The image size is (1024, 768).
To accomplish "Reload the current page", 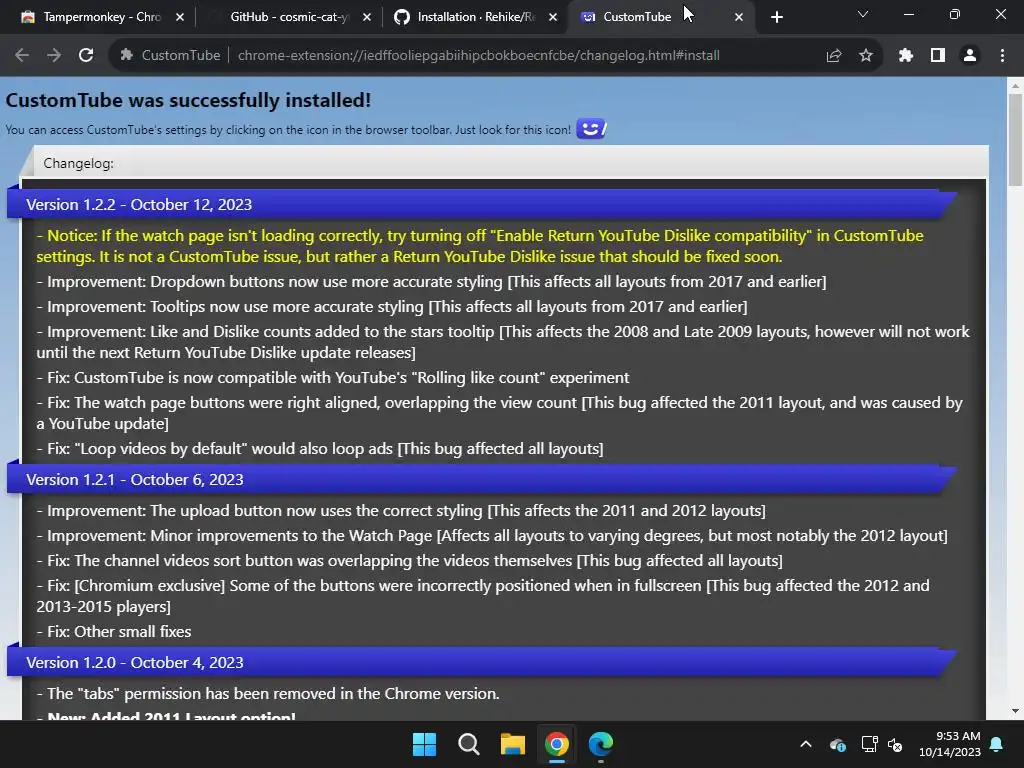I will pos(86,56).
